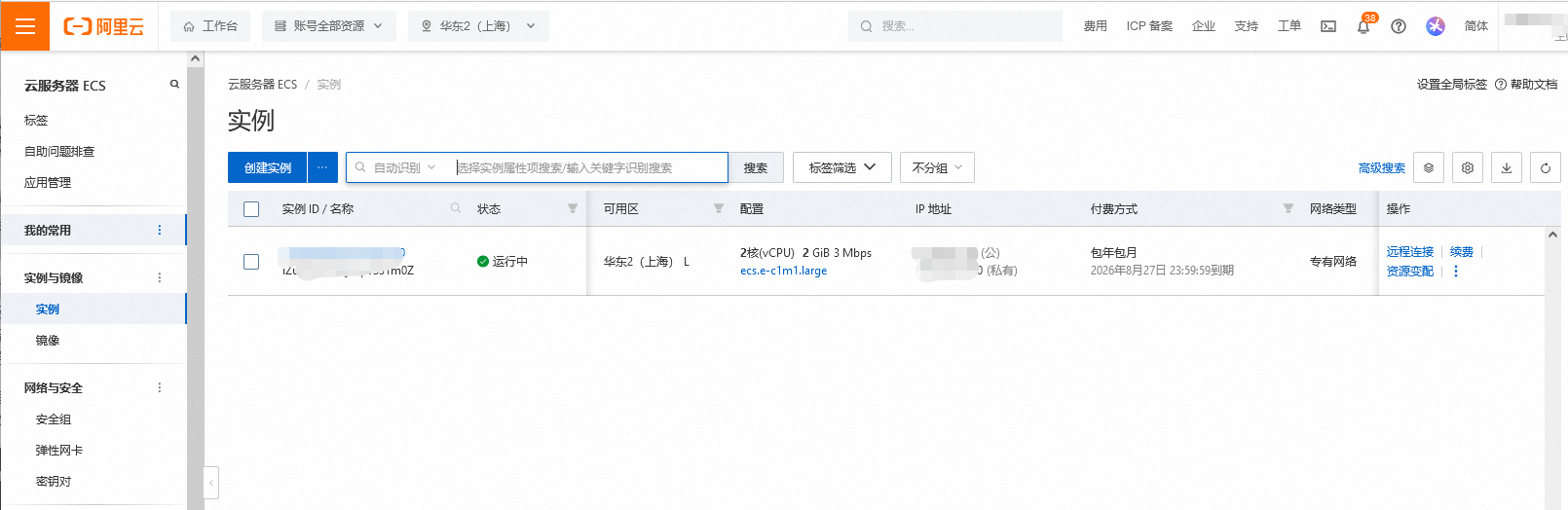
Task: Filter the 状态 column
Action: tap(573, 208)
